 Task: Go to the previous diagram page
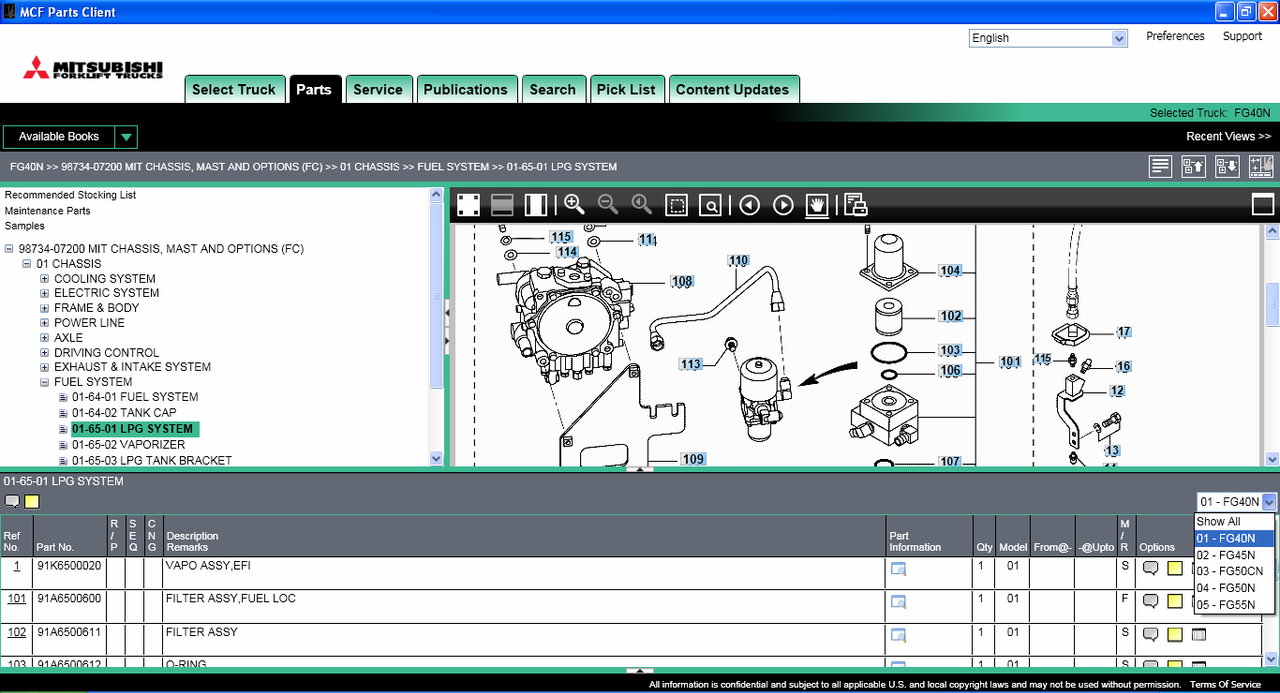coord(749,205)
